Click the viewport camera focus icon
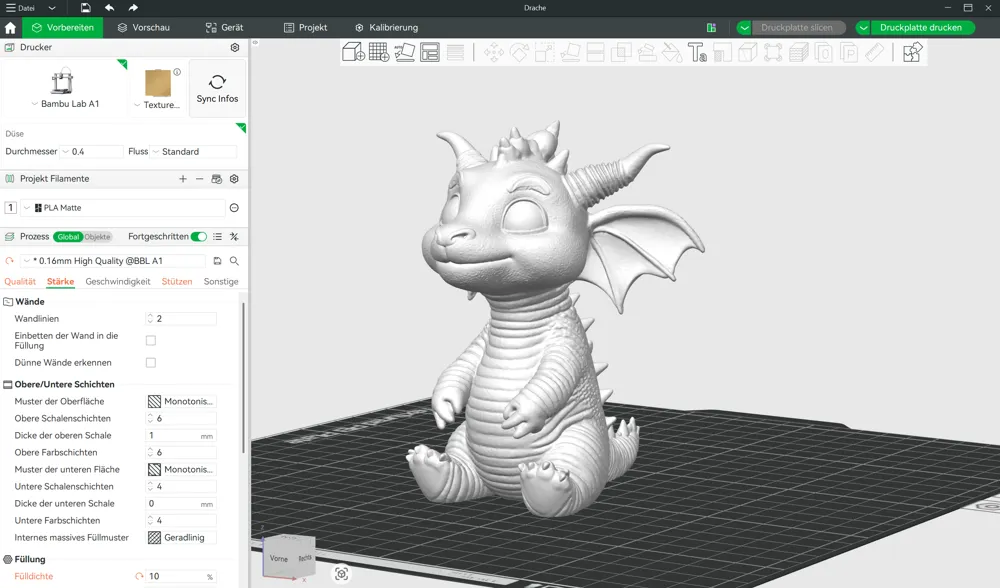The width and height of the screenshot is (1000, 588). point(341,574)
